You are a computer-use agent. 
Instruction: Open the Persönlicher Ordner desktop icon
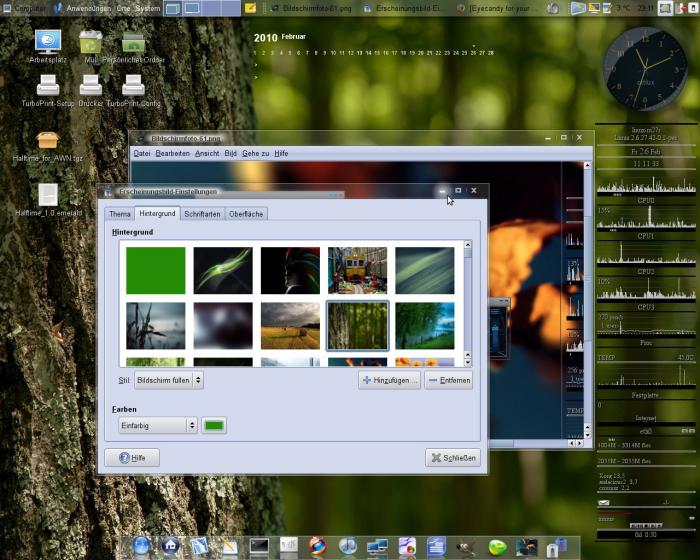tap(134, 42)
